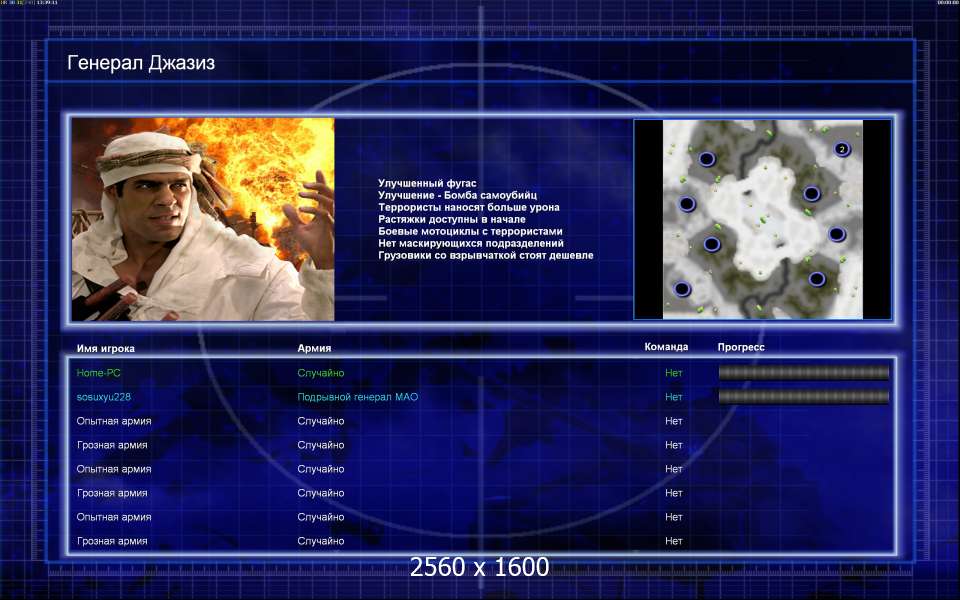
Task: Click 'Случайно' in the Home-PC row
Action: pyautogui.click(x=321, y=373)
